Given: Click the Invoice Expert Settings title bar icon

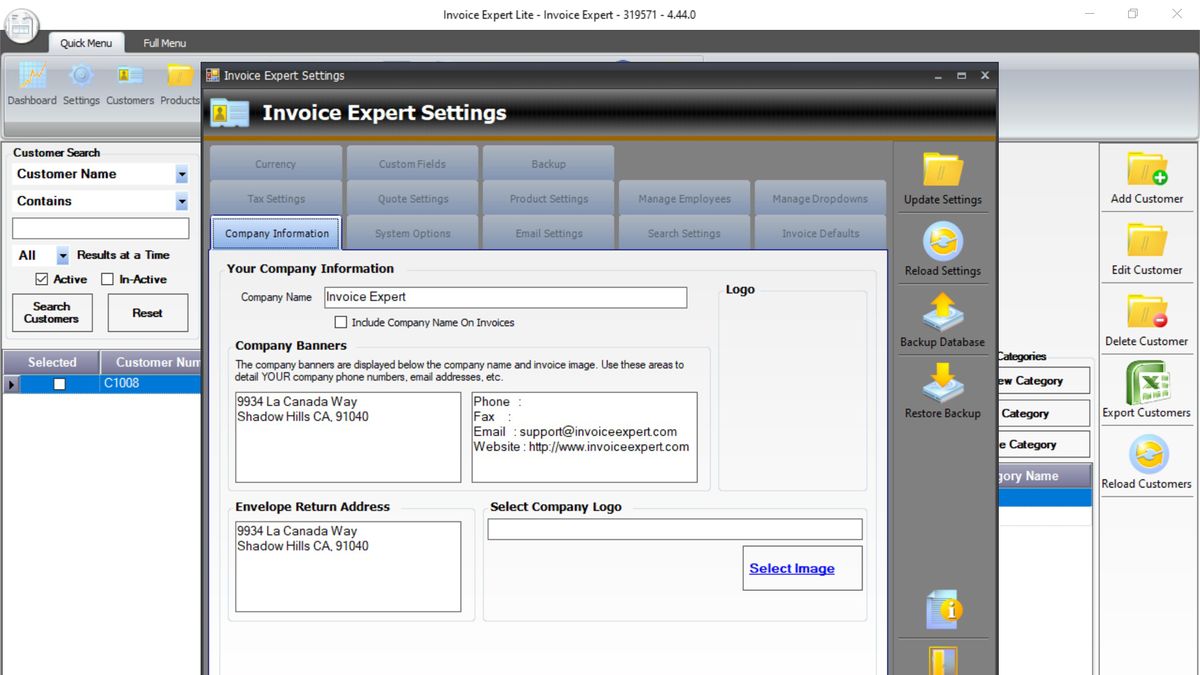Looking at the screenshot, I should [x=213, y=75].
